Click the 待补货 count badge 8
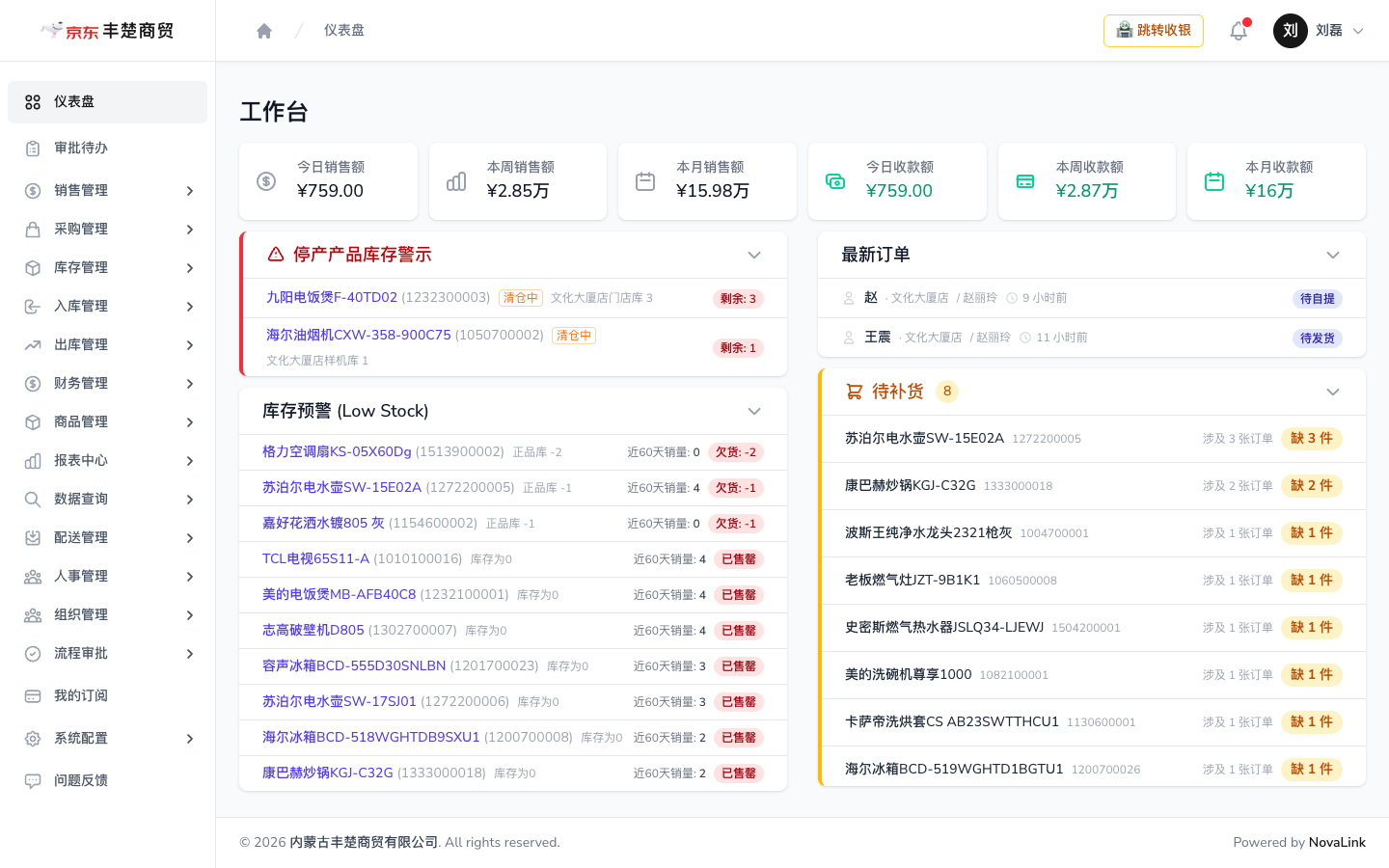 point(947,392)
